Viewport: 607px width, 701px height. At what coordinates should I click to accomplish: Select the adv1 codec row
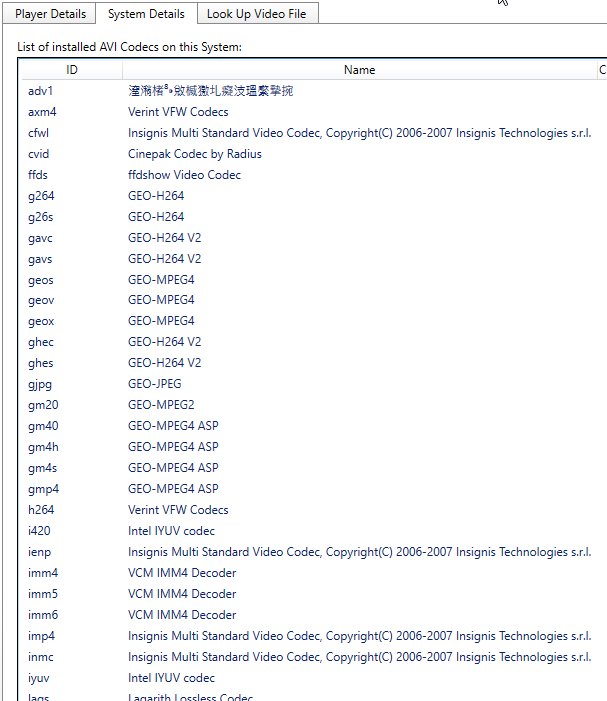pos(314,91)
